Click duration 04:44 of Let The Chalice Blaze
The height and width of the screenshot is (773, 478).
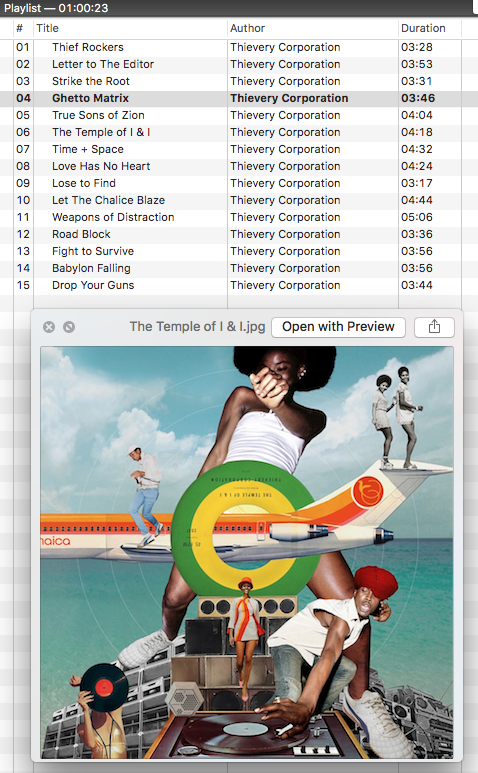pos(417,200)
